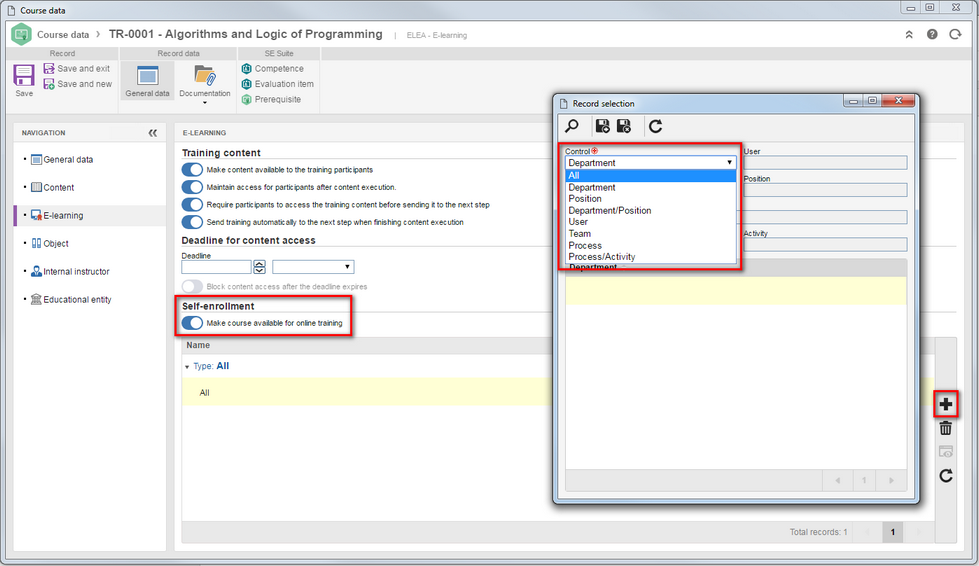Click the search icon in Record selection
The height and width of the screenshot is (566, 979).
572,126
